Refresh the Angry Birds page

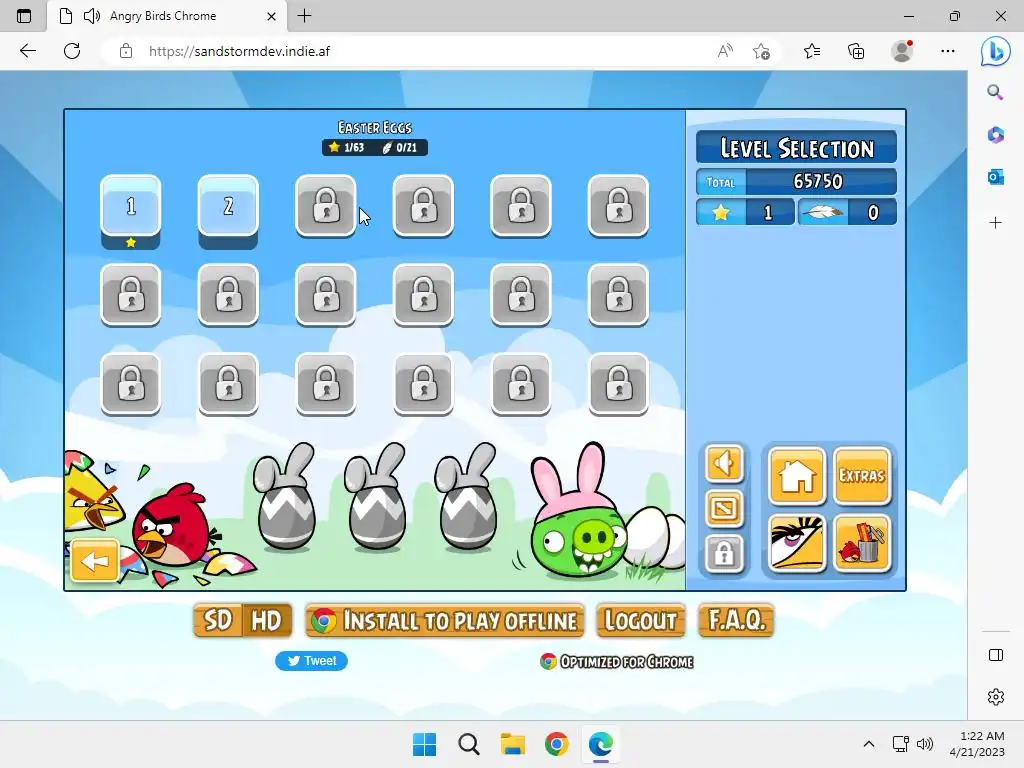tap(72, 51)
